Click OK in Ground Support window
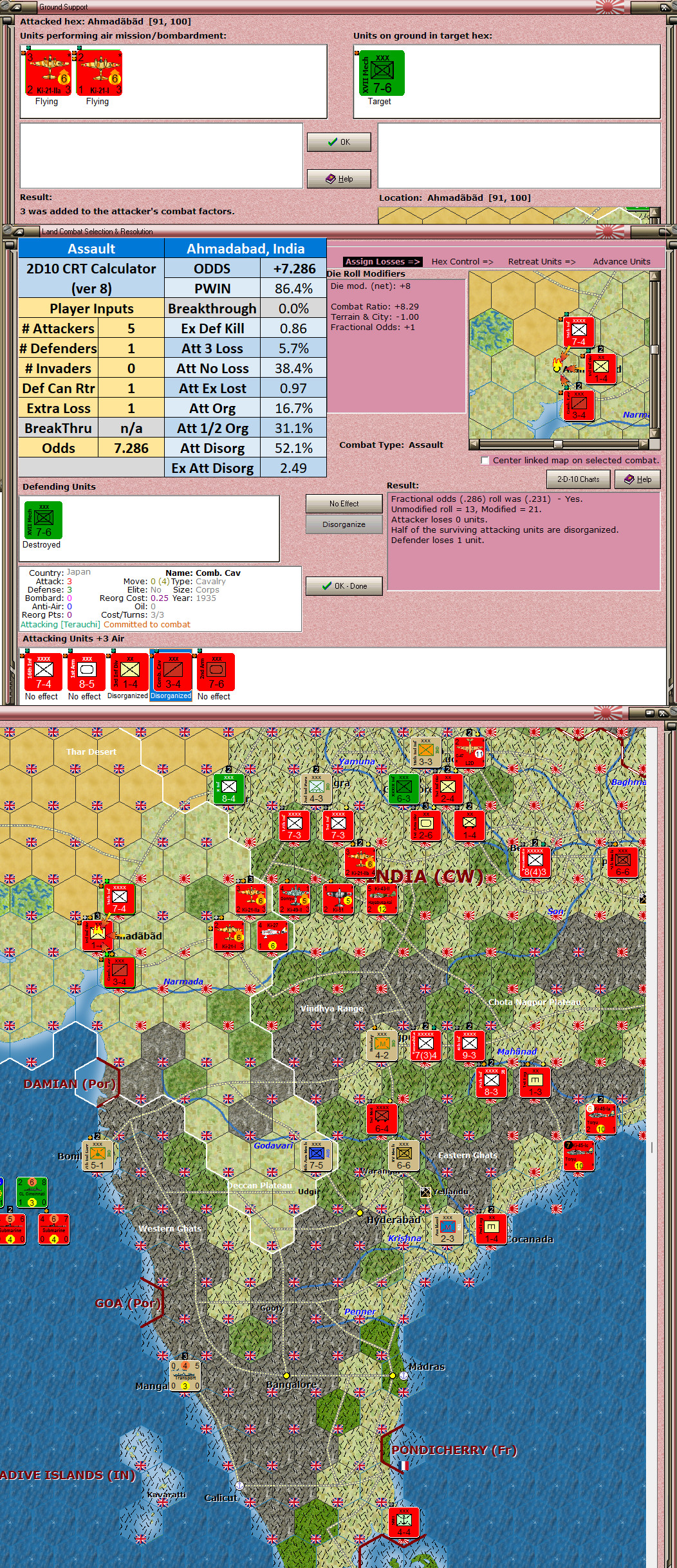 pos(339,142)
